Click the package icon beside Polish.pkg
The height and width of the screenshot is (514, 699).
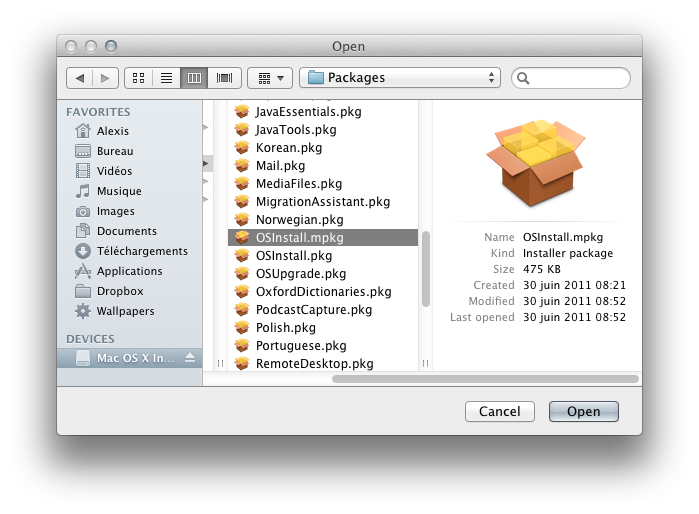[242, 327]
